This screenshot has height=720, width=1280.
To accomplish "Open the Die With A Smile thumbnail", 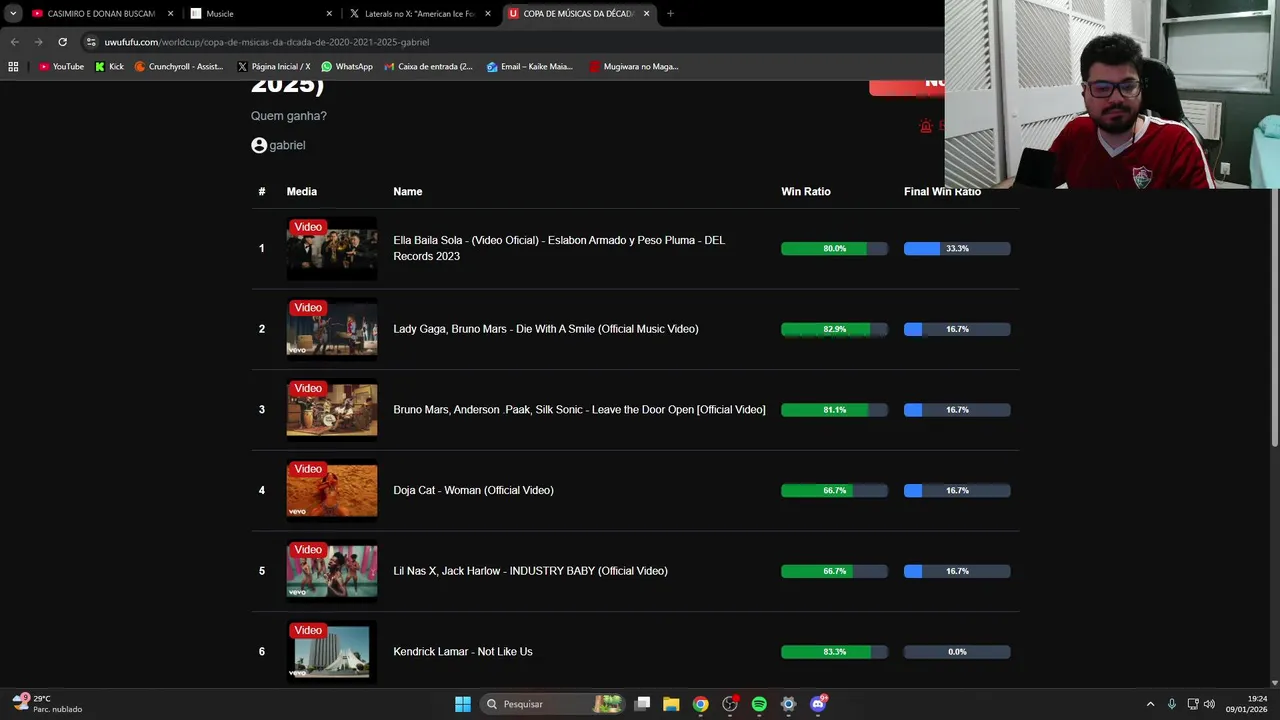I will (332, 329).
